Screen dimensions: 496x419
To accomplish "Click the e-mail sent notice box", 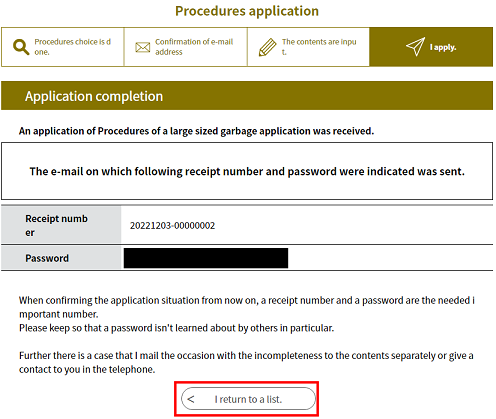I will [247, 171].
